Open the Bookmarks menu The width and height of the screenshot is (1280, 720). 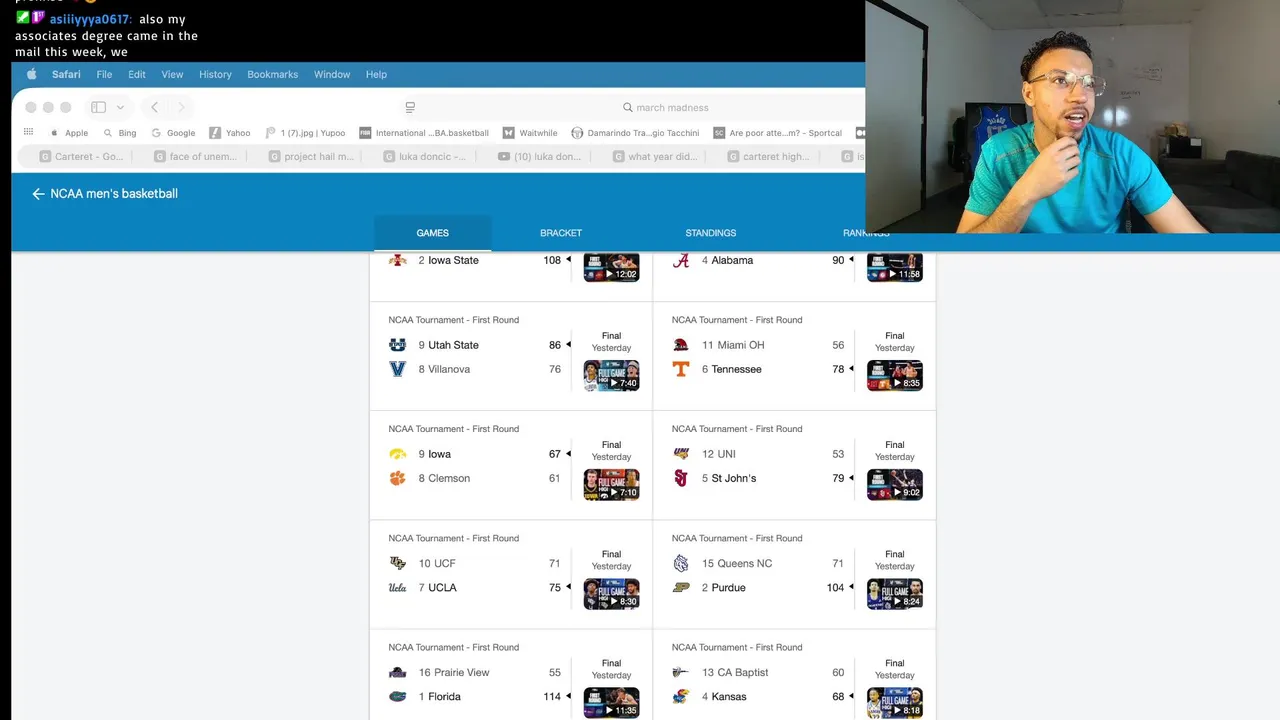(272, 74)
